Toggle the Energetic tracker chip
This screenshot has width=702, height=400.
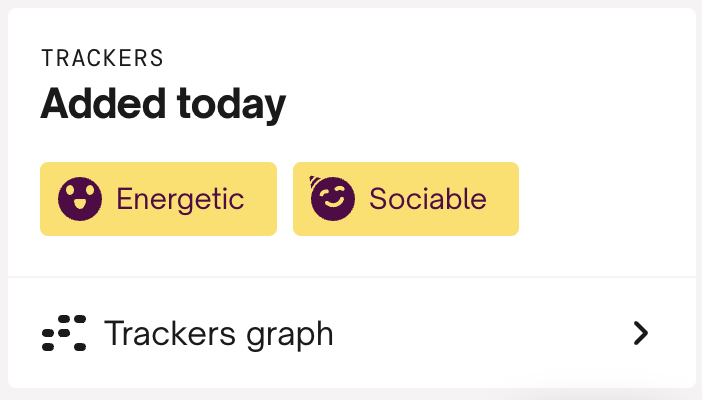tap(158, 199)
